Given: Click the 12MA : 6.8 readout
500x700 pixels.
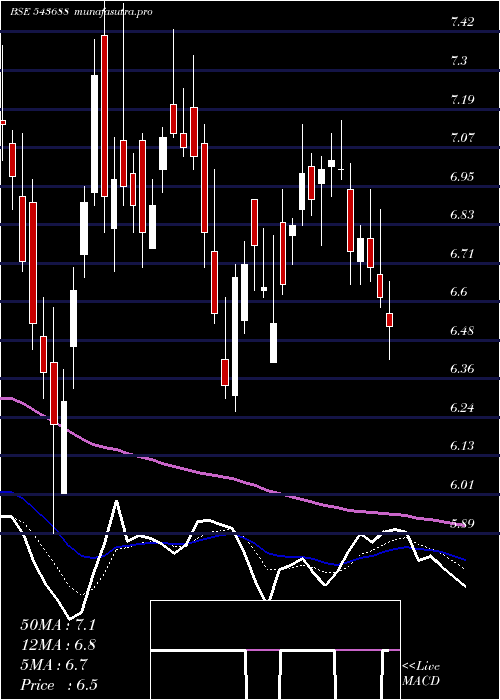Looking at the screenshot, I should point(58,645).
